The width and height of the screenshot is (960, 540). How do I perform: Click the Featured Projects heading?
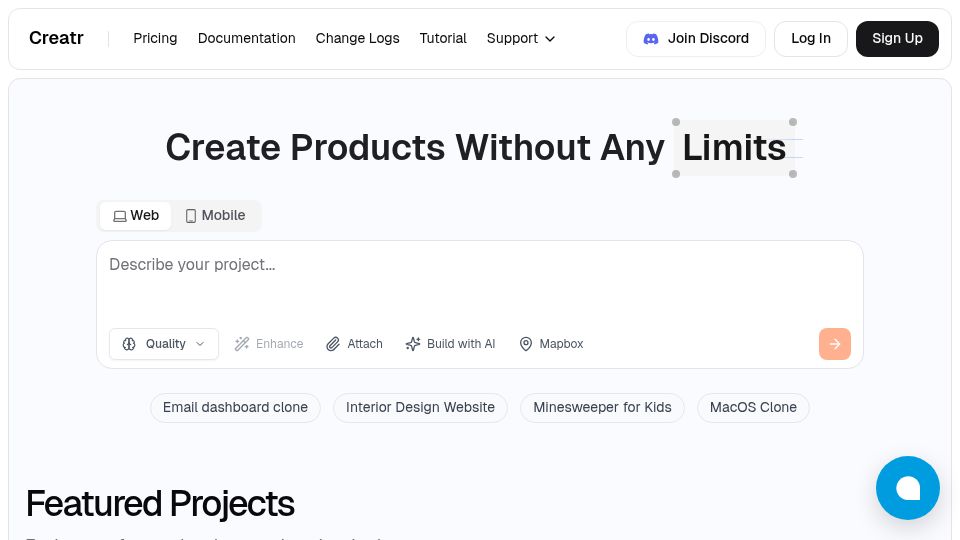coord(160,504)
